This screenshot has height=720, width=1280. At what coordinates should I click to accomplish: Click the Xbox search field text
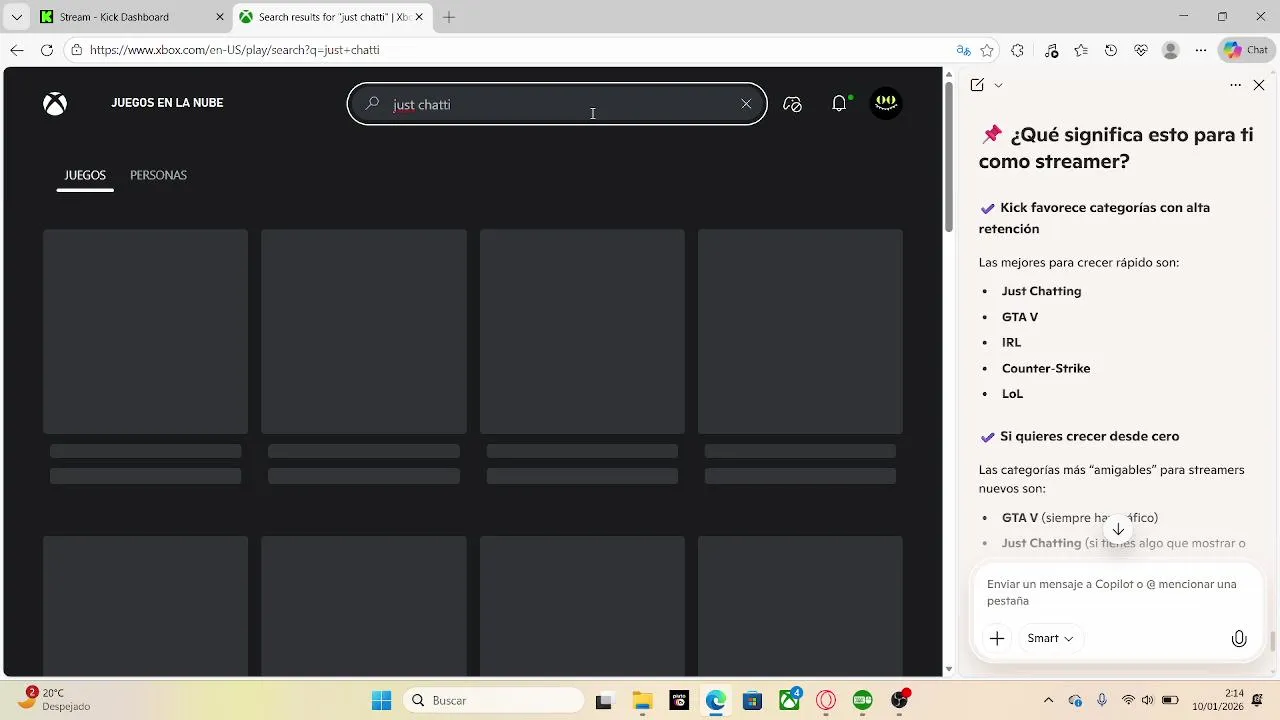pos(422,104)
